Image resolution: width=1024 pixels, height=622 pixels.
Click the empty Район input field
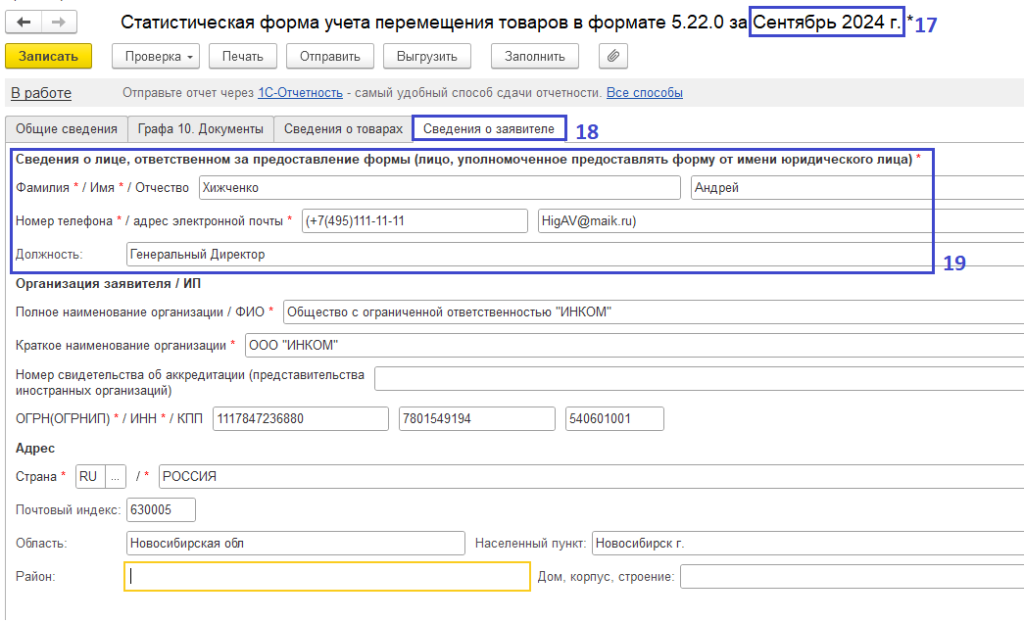(x=327, y=577)
